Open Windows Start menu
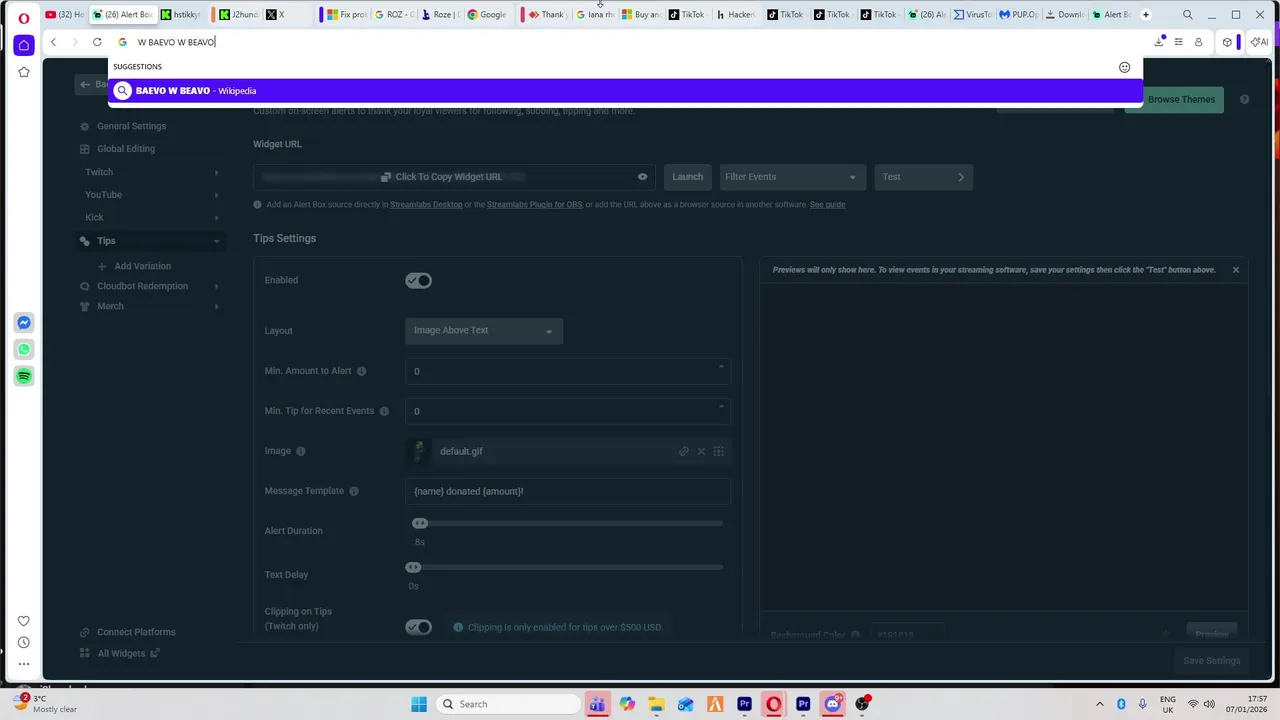The width and height of the screenshot is (1280, 720). pyautogui.click(x=419, y=704)
